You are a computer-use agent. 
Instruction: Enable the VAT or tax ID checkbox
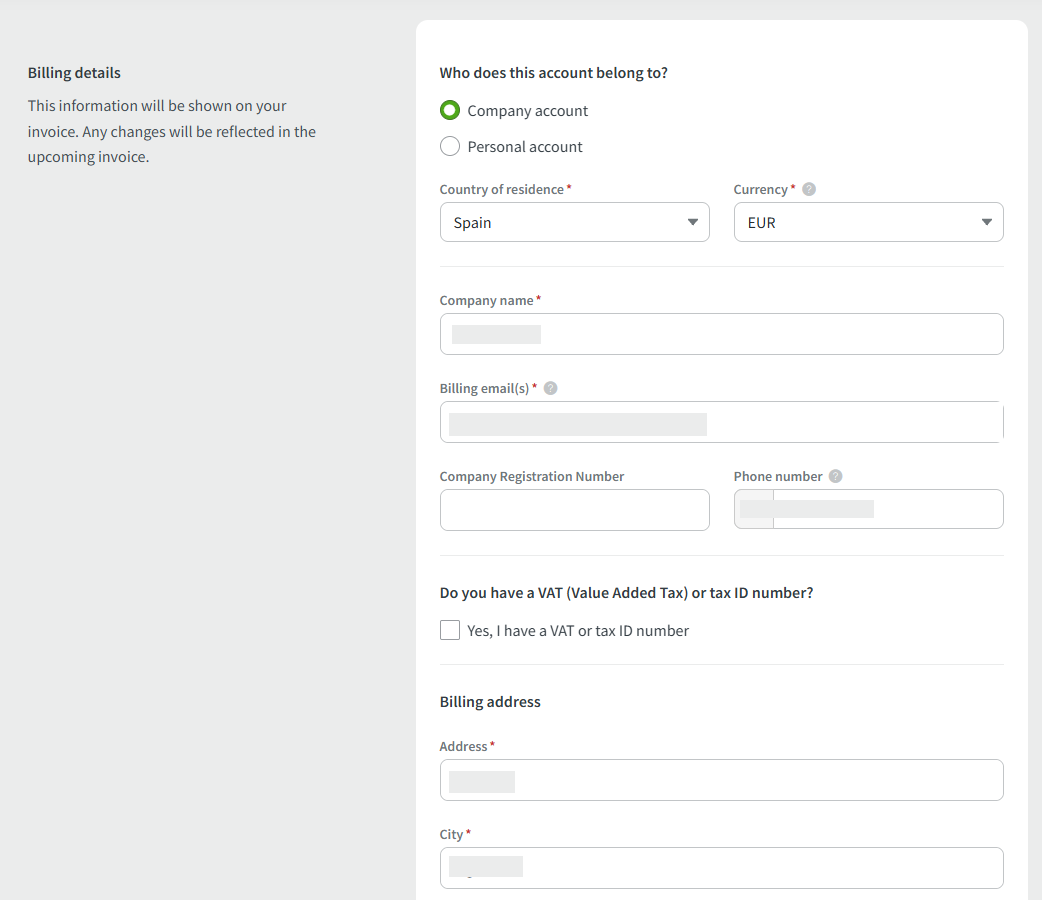tap(450, 631)
